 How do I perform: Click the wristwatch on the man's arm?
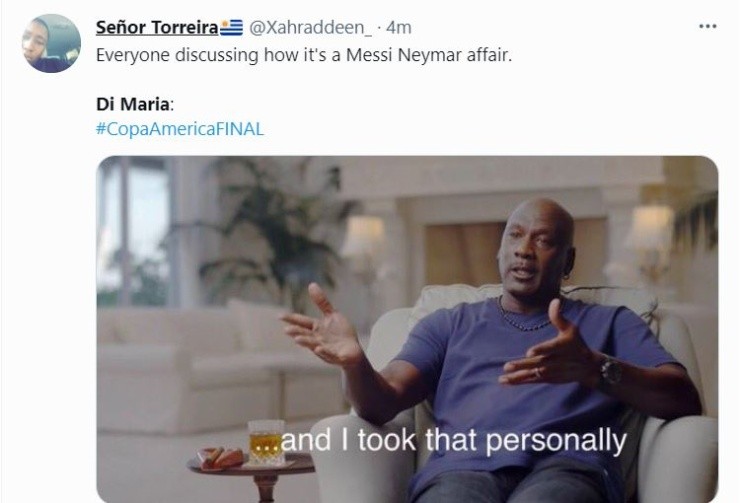tap(610, 372)
